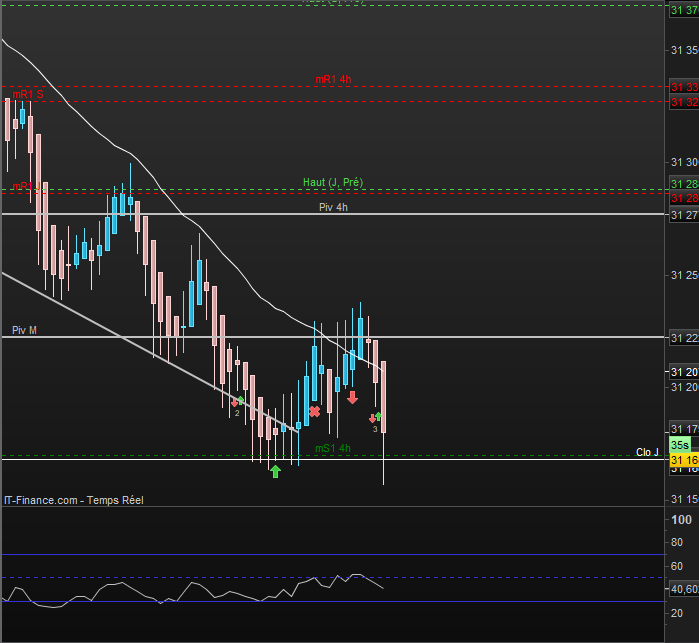
Task: Click the red '31 33' price tag
Action: click(684, 87)
